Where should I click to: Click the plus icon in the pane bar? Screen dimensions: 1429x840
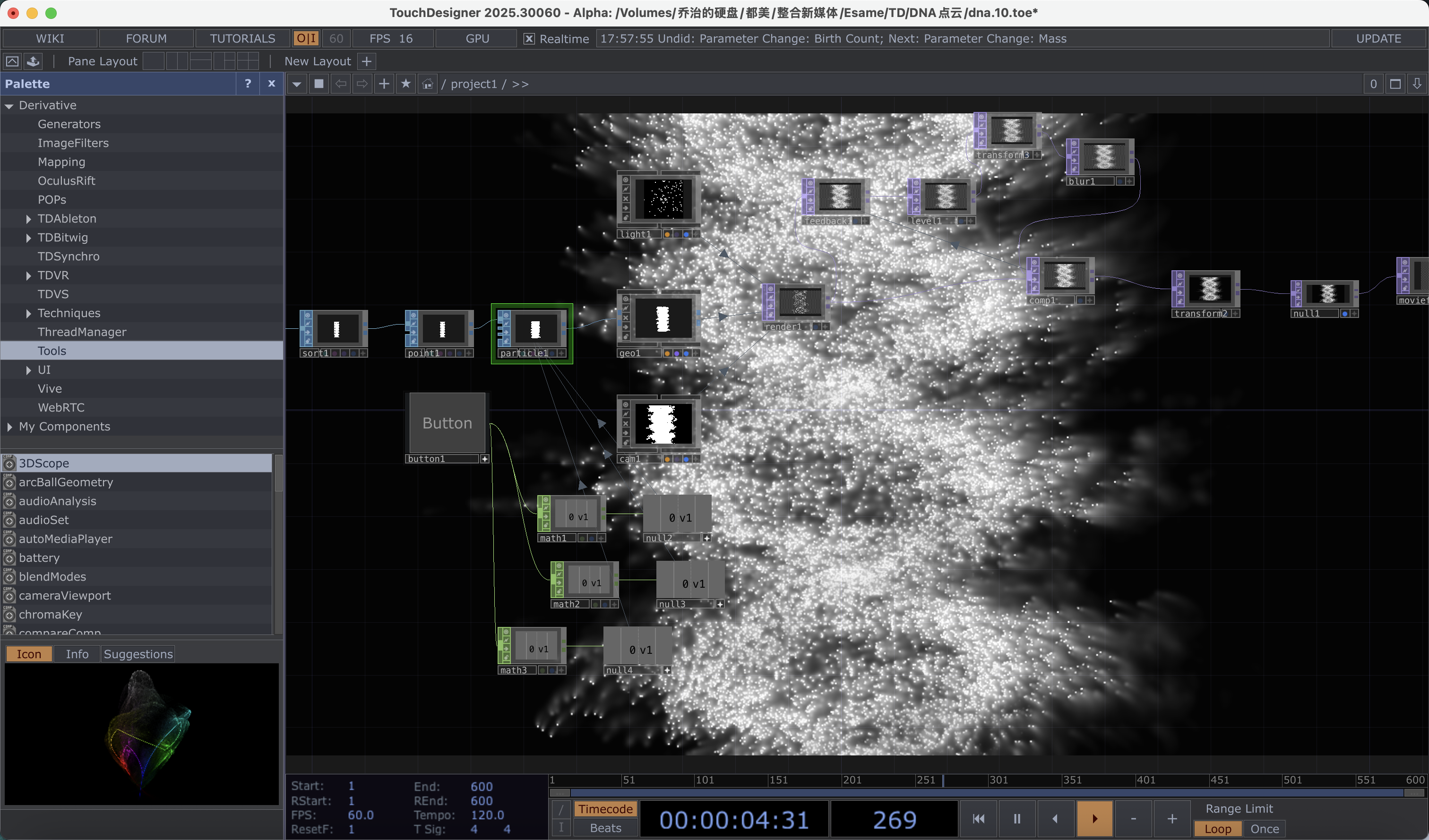click(x=384, y=84)
